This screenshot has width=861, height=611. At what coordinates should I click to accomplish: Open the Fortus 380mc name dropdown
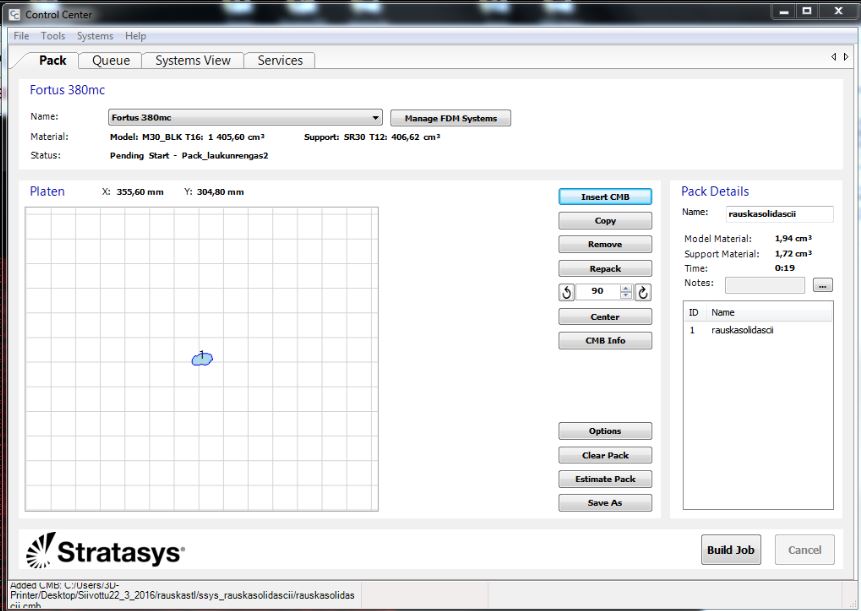(245, 117)
